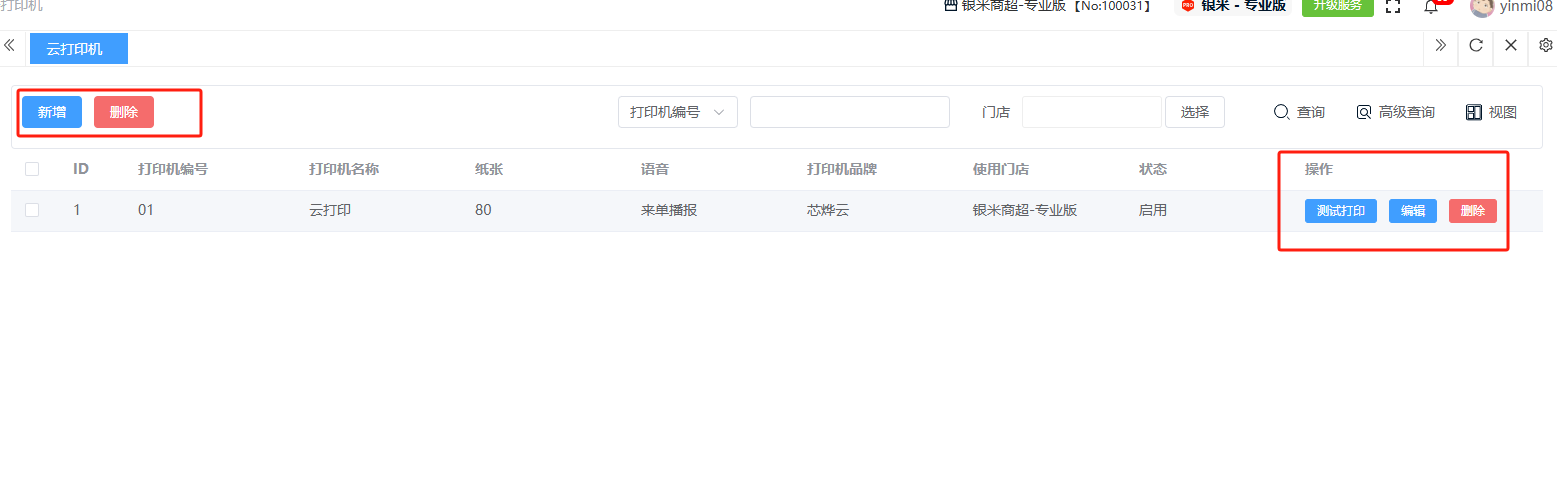Open notifications bell
This screenshot has height=486, width=1557.
[1430, 7]
